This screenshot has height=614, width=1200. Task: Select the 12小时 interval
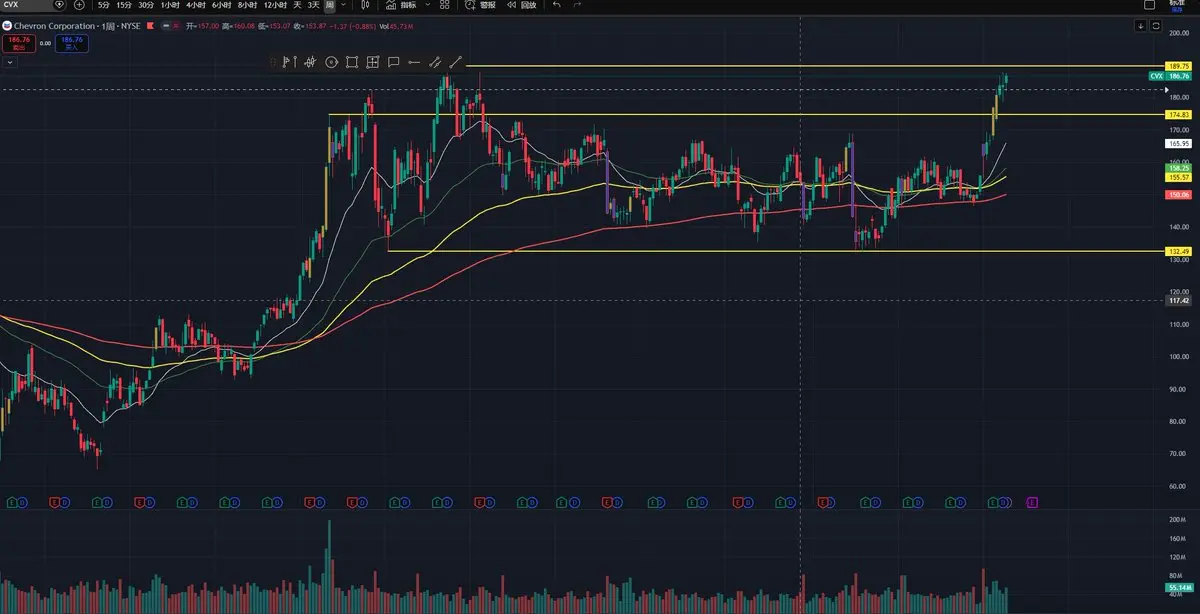tap(275, 5)
